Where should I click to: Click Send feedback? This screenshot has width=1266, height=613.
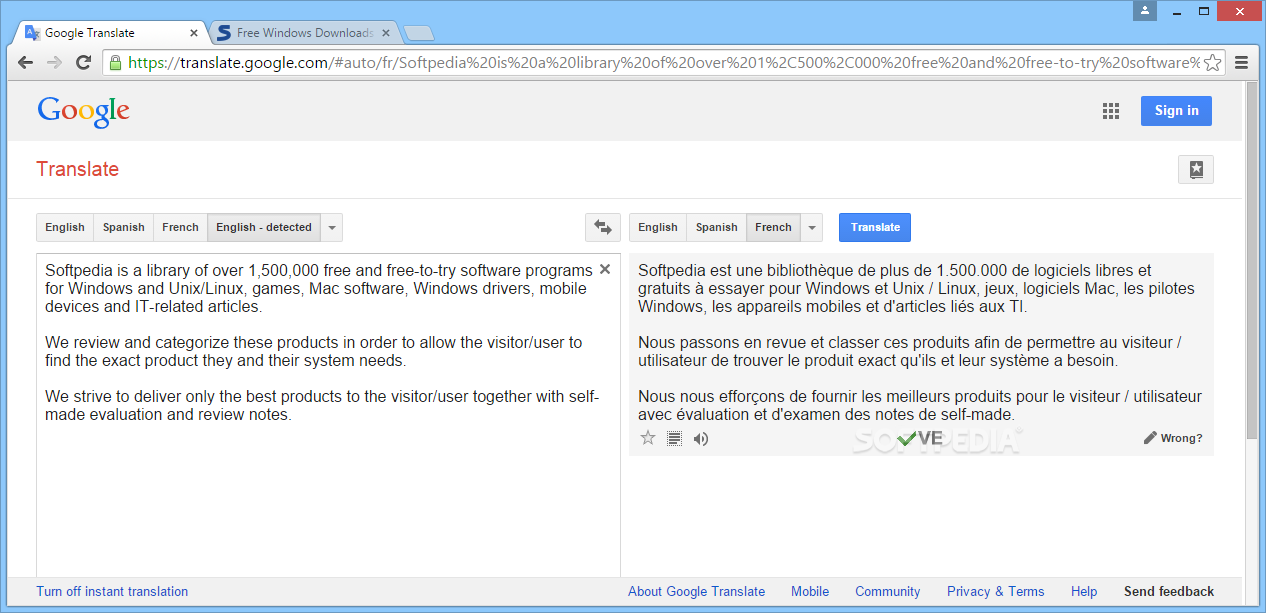coord(1169,591)
